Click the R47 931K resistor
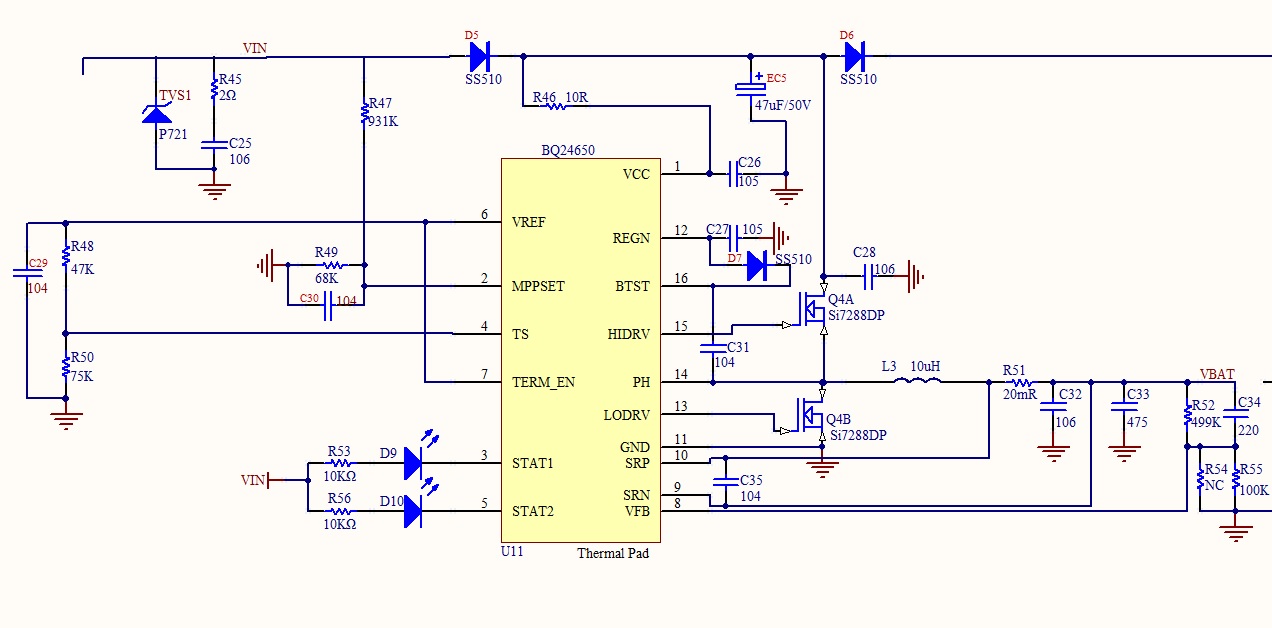Screen dimensions: 1272x628 (364, 113)
